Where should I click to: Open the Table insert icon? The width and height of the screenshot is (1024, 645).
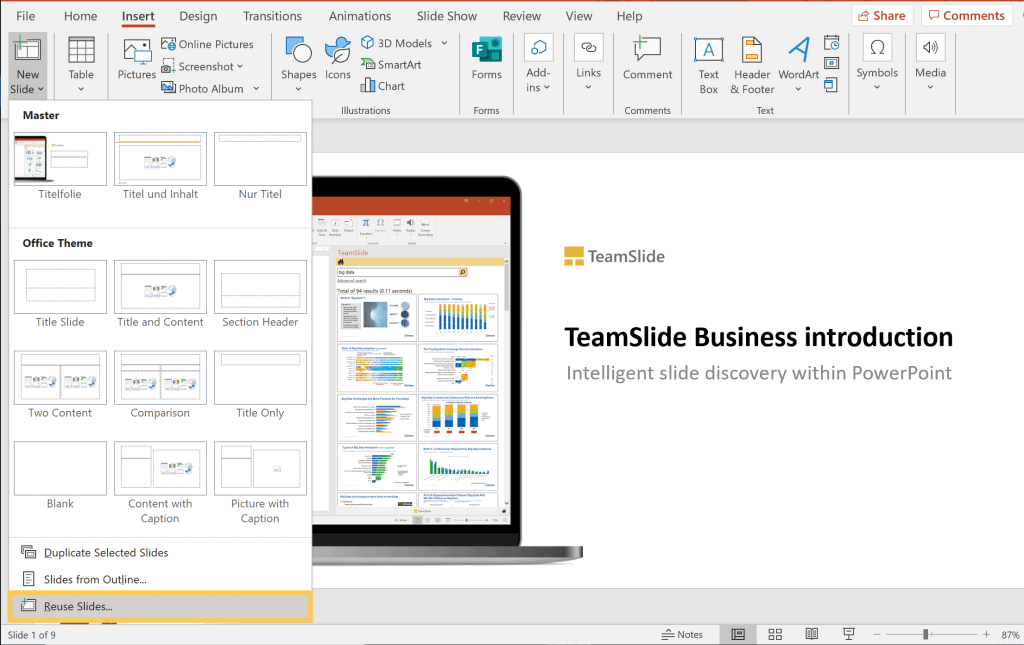(81, 50)
